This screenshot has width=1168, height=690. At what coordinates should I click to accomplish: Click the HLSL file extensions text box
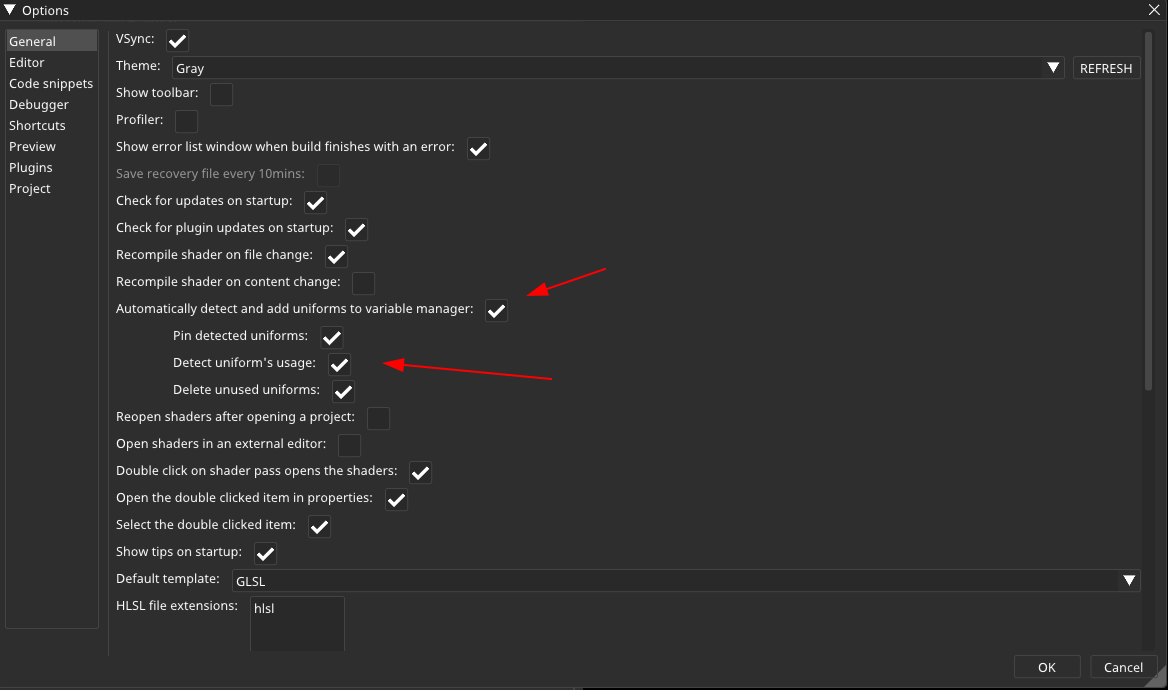(x=297, y=623)
